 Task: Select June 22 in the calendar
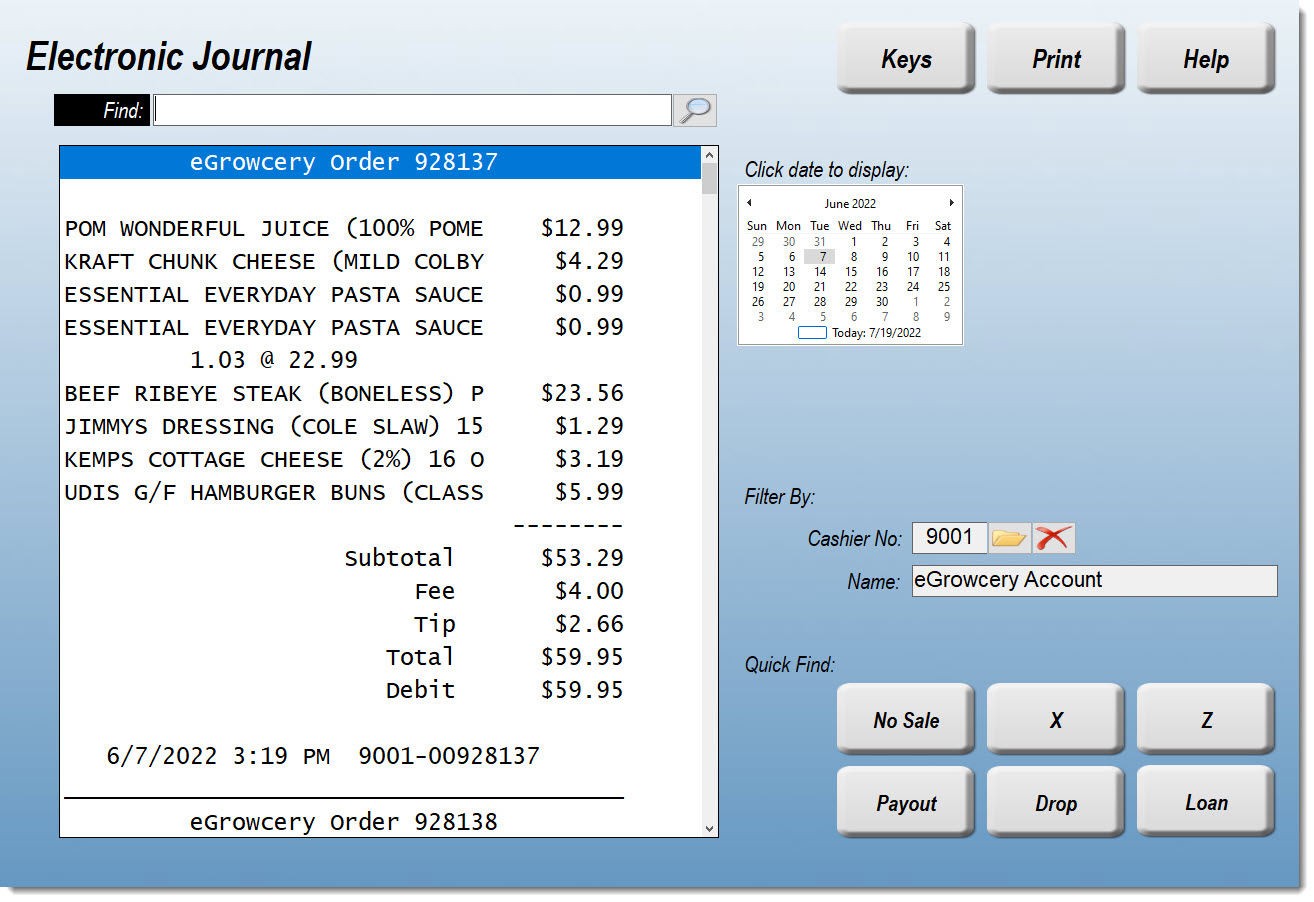[x=851, y=287]
